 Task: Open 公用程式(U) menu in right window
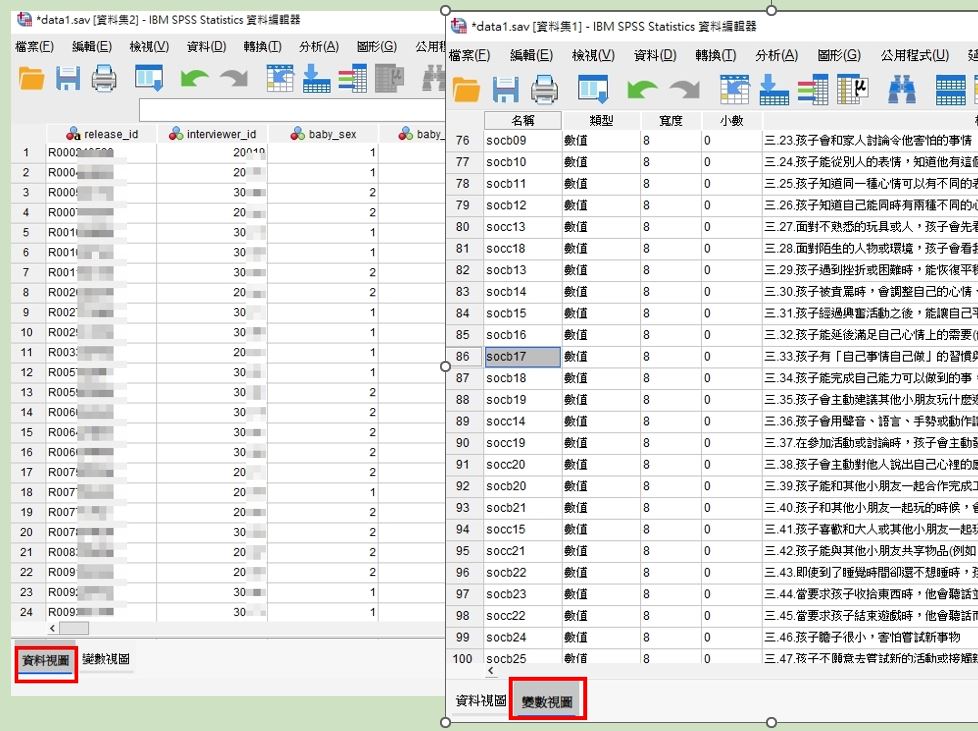coord(914,55)
